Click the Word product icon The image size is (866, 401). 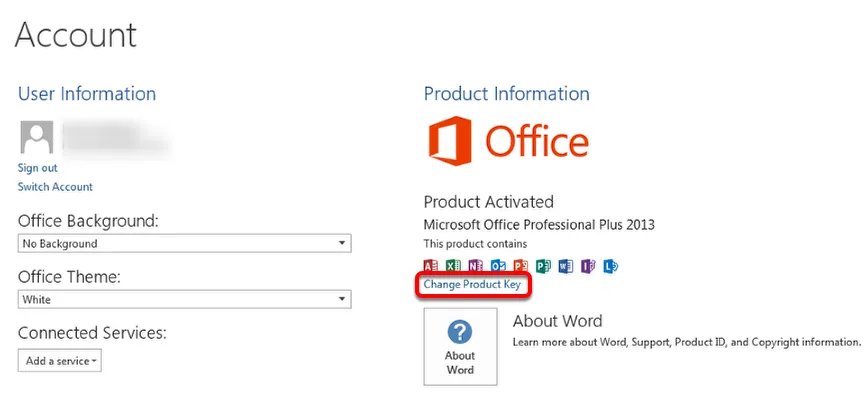click(565, 266)
